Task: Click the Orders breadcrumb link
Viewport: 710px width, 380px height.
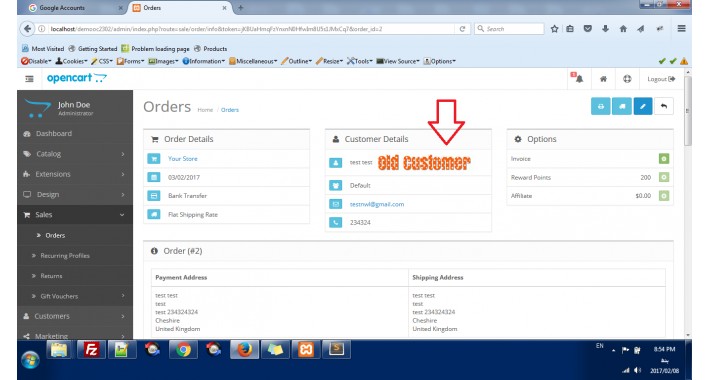Action: pyautogui.click(x=230, y=110)
